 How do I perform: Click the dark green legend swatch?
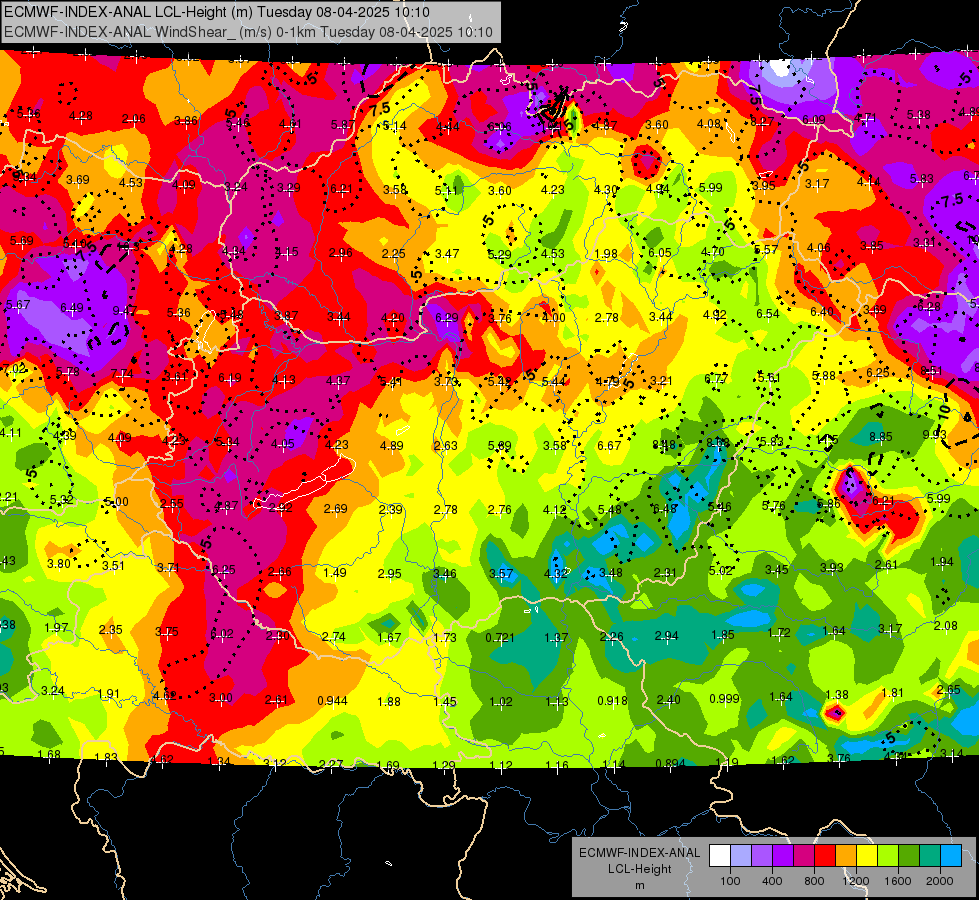[x=909, y=856]
